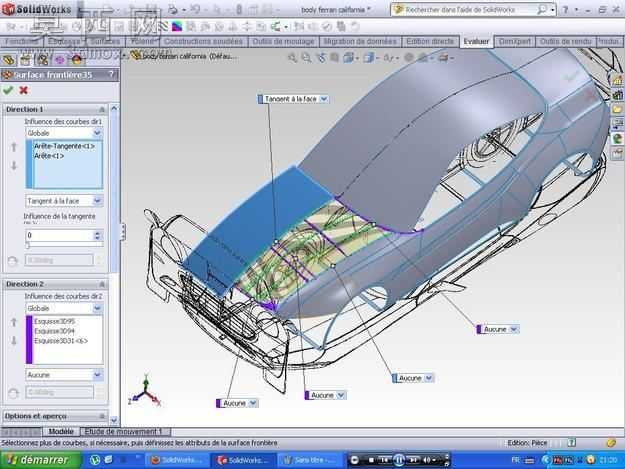Mute the media player volume

(426, 460)
